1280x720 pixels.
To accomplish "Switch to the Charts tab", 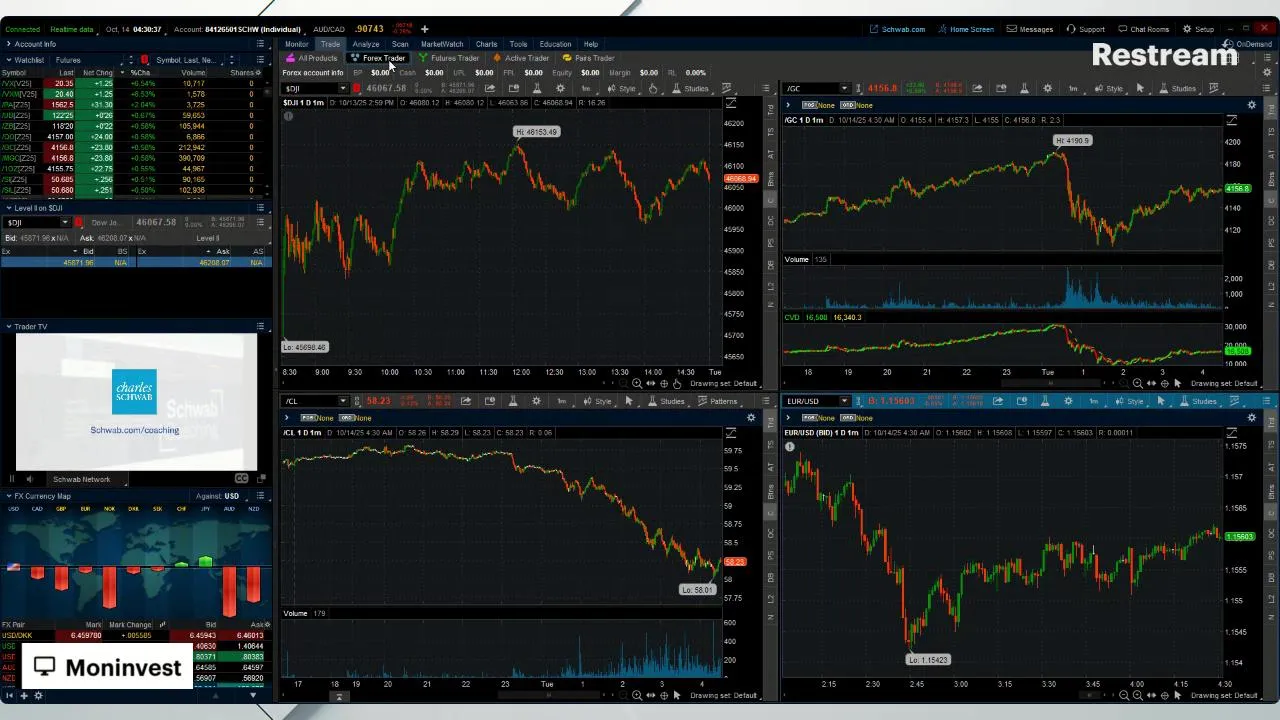I will (486, 44).
